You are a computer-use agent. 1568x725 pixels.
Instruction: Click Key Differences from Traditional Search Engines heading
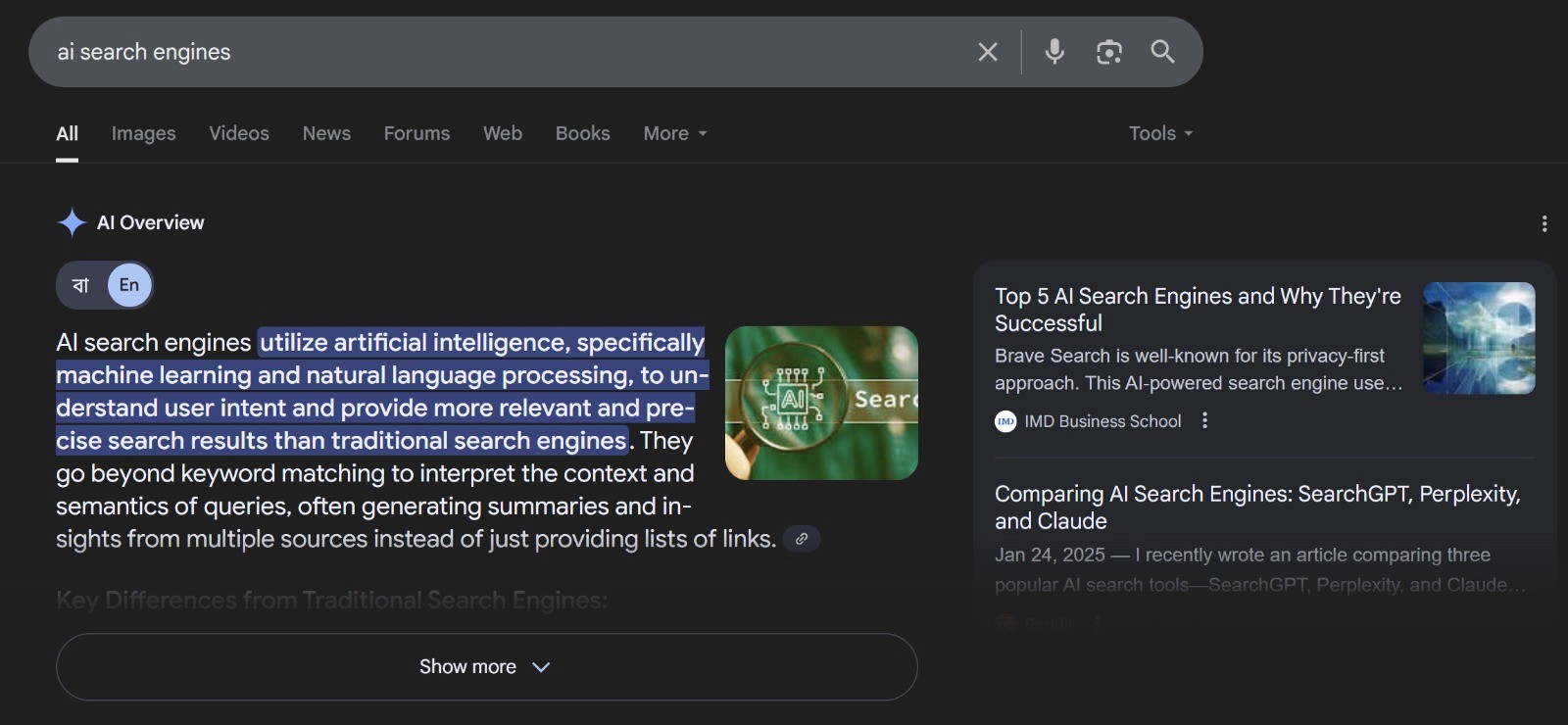pyautogui.click(x=331, y=600)
